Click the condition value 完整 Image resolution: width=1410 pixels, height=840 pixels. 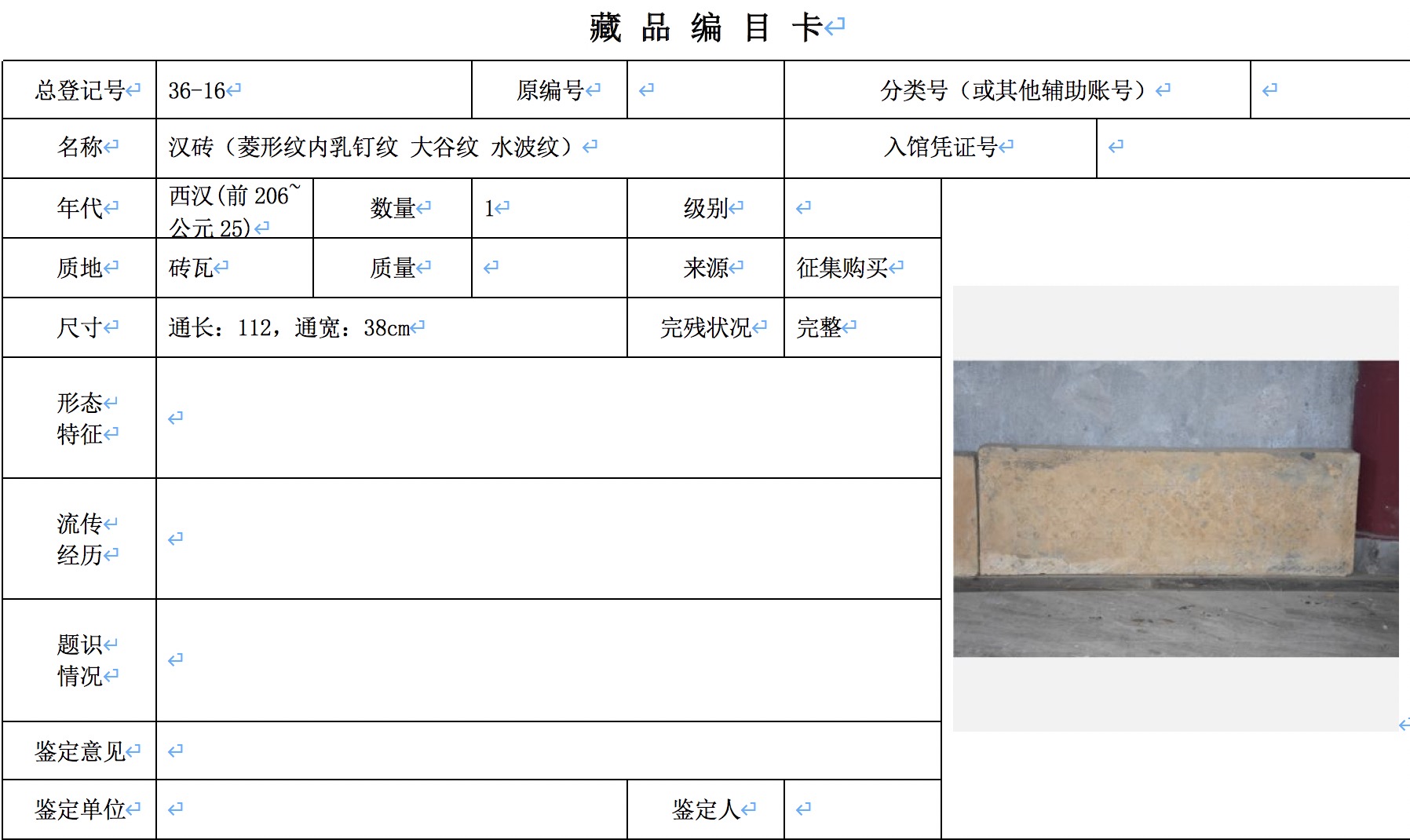819,327
